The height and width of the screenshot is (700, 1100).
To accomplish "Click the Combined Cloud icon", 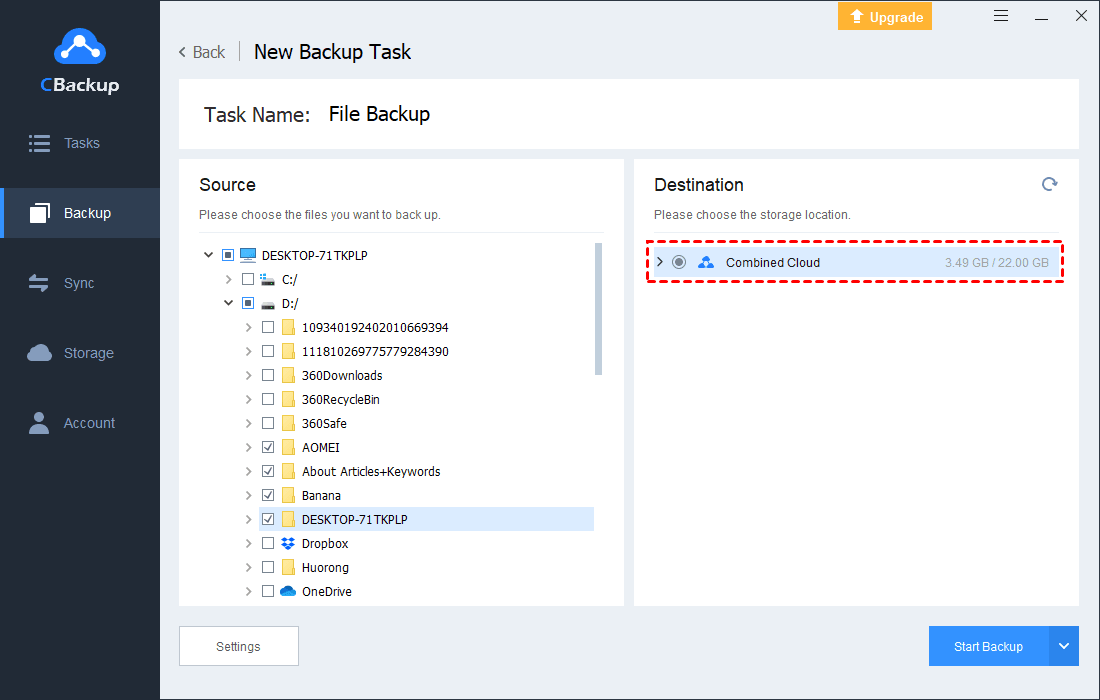I will [x=706, y=263].
